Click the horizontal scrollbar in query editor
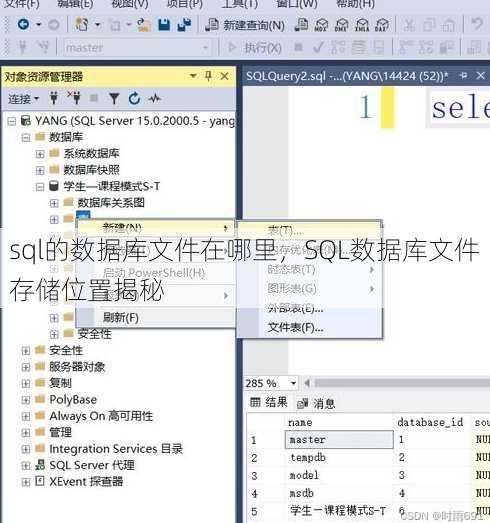 (x=402, y=383)
